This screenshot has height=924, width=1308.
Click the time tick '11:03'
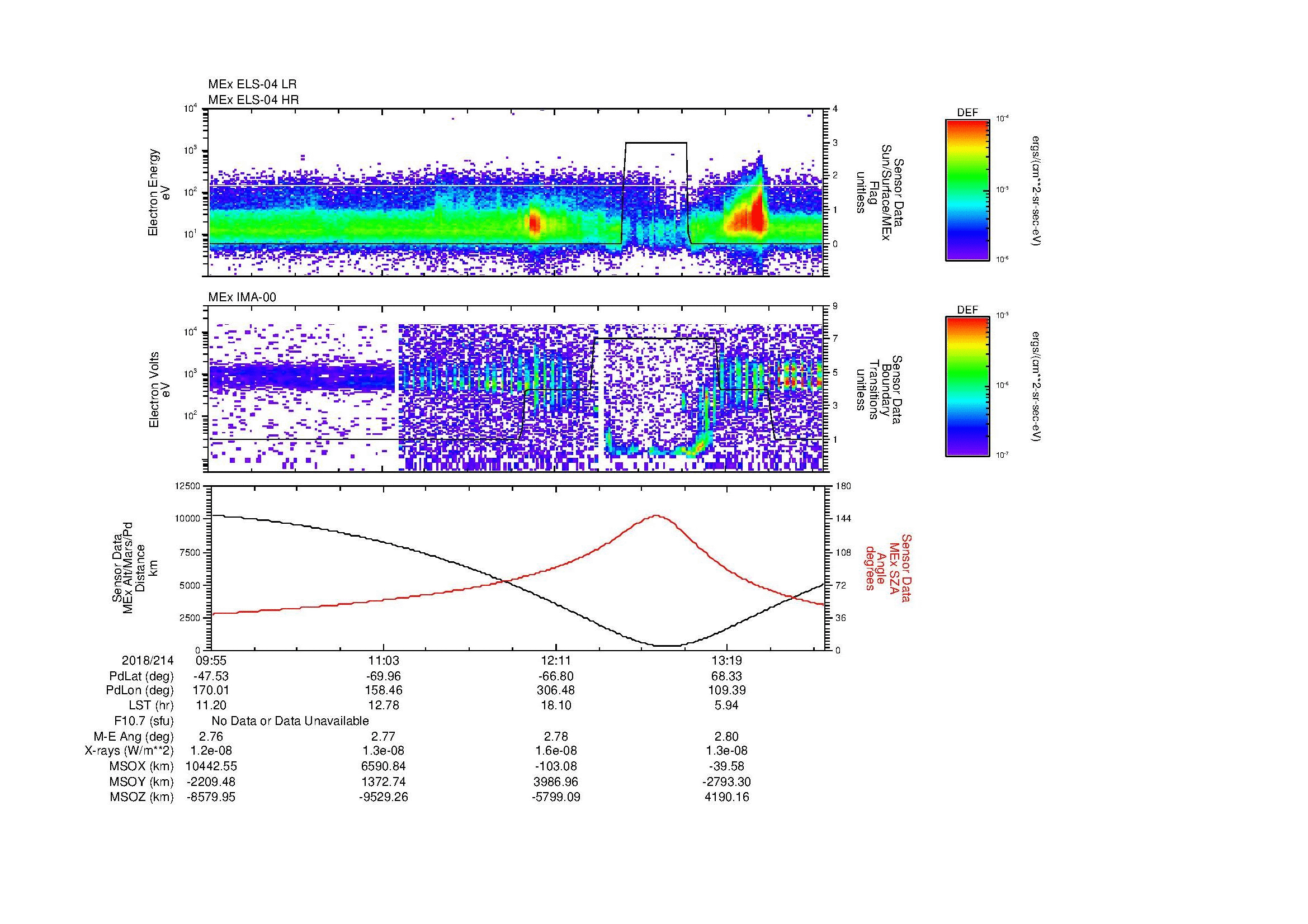[x=384, y=661]
